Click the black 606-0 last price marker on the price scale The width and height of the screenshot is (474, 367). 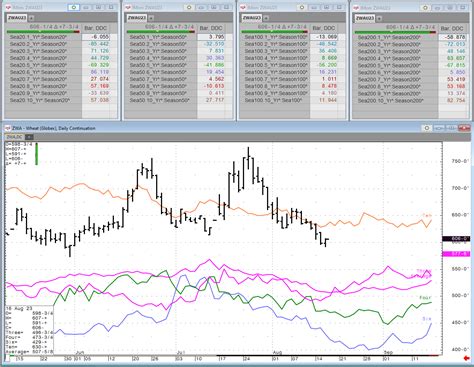456,239
